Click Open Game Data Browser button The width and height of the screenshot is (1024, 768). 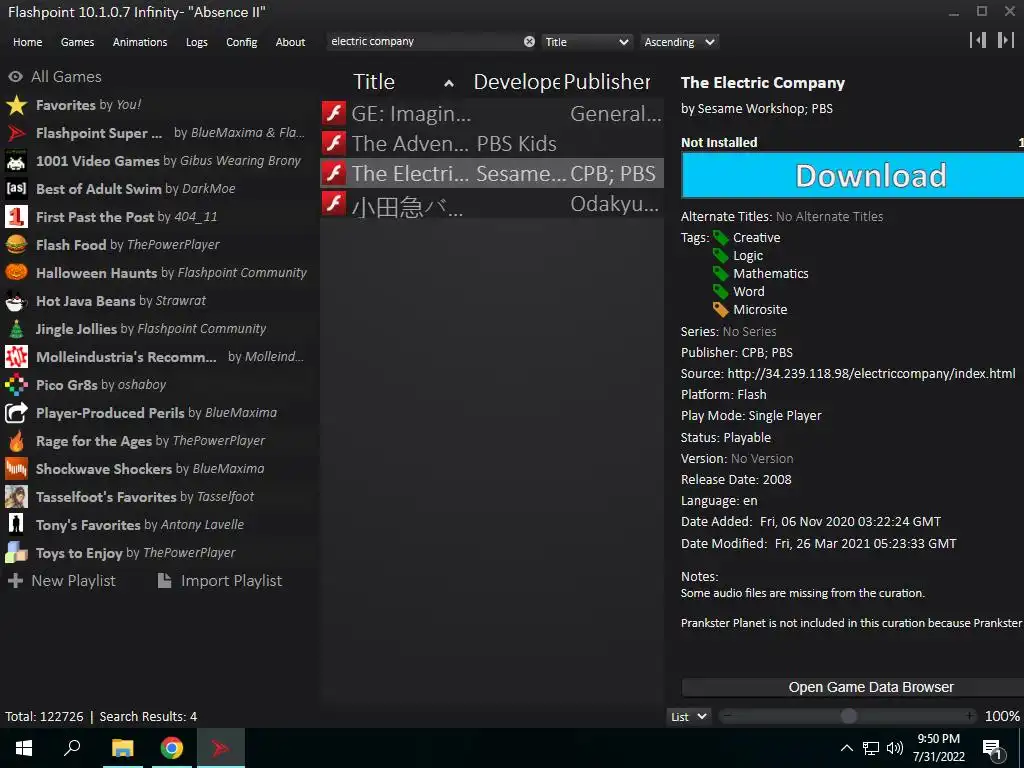[x=852, y=687]
